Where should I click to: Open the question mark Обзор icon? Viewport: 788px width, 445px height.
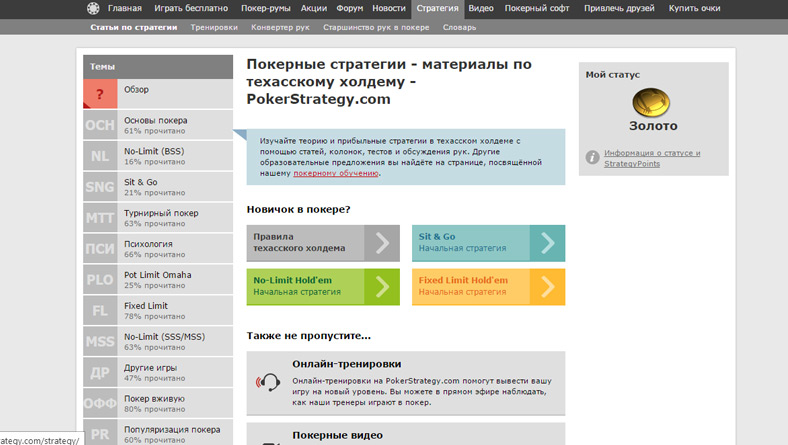pyautogui.click(x=100, y=94)
